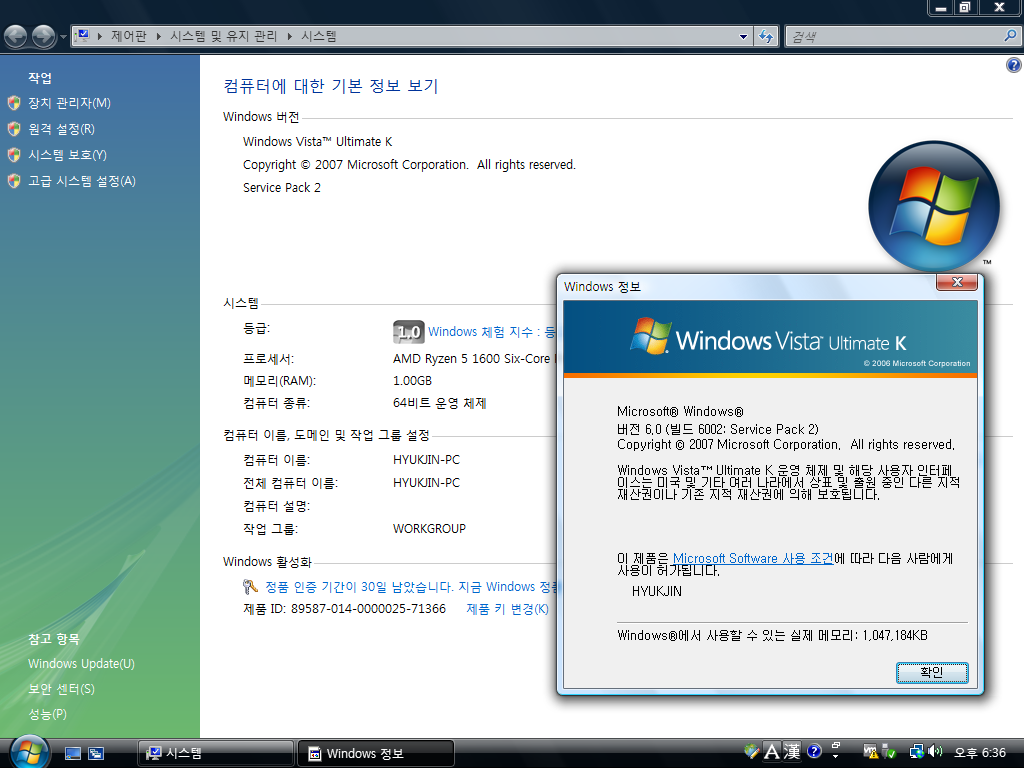The image size is (1024, 768).
Task: Switch to the 시스템 taskbar button
Action: coord(216,753)
